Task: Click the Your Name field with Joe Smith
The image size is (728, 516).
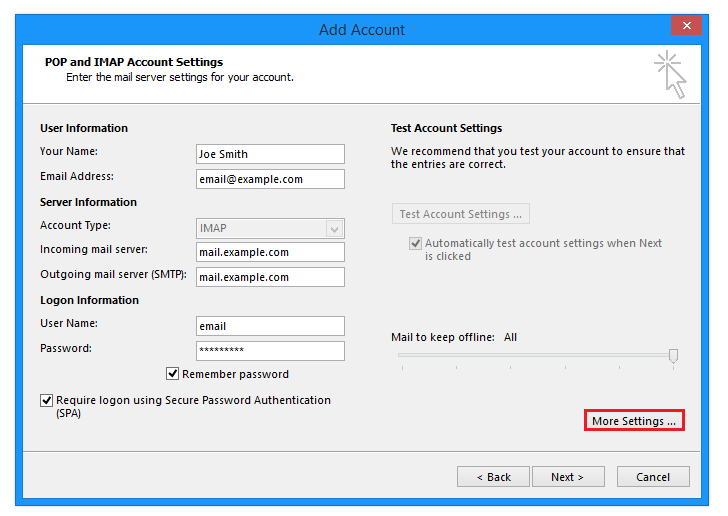Action: (x=270, y=154)
